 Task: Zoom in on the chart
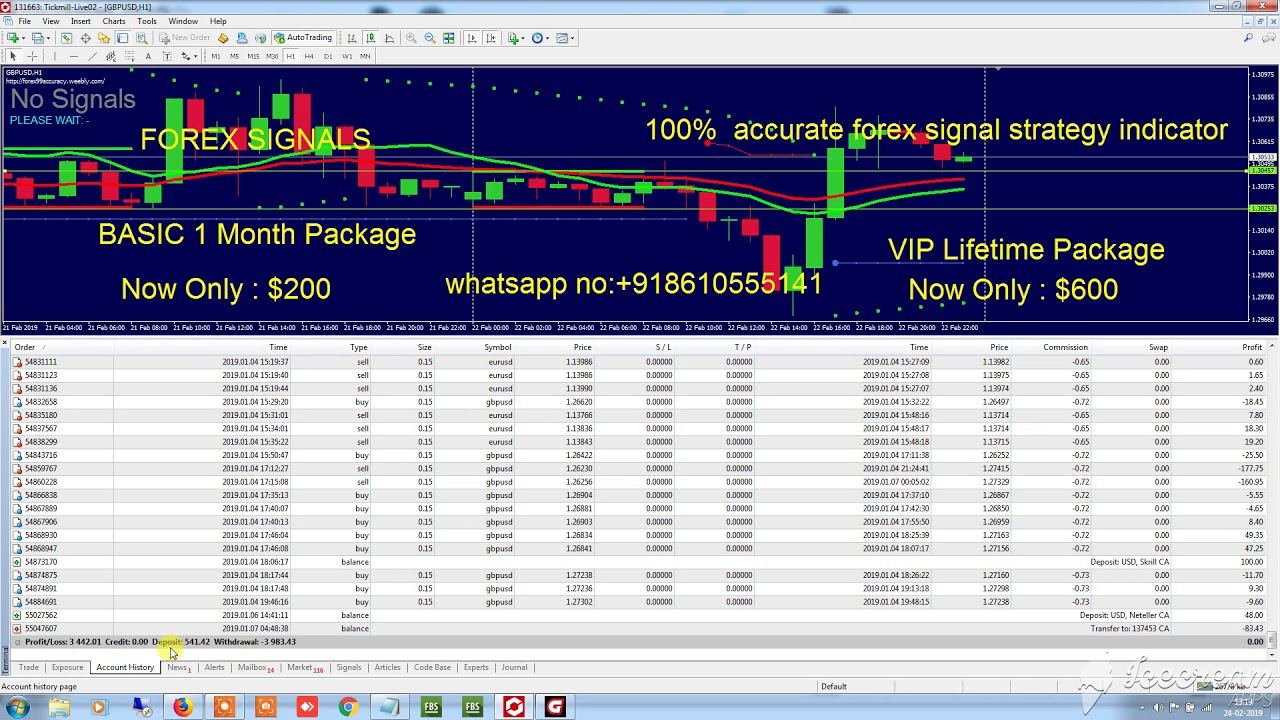[x=411, y=38]
